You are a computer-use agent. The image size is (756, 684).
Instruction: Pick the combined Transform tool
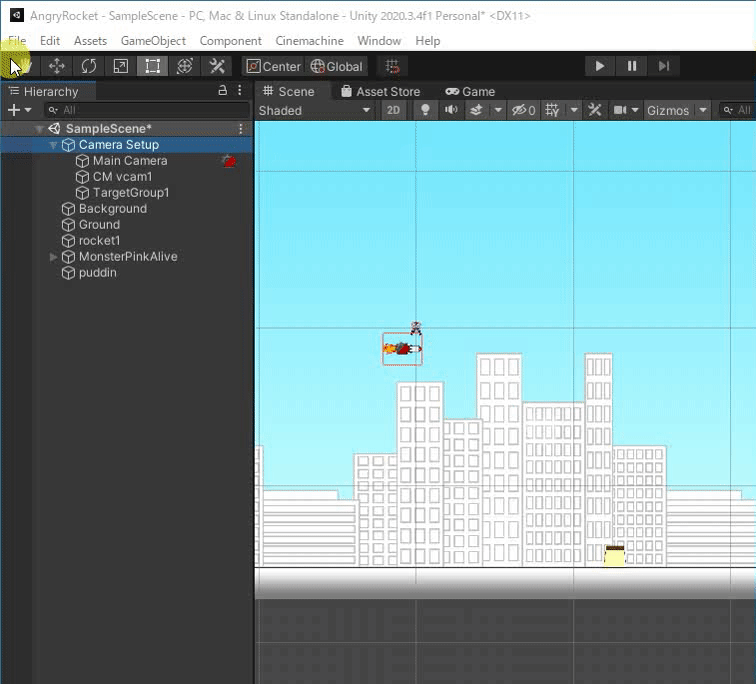(184, 66)
